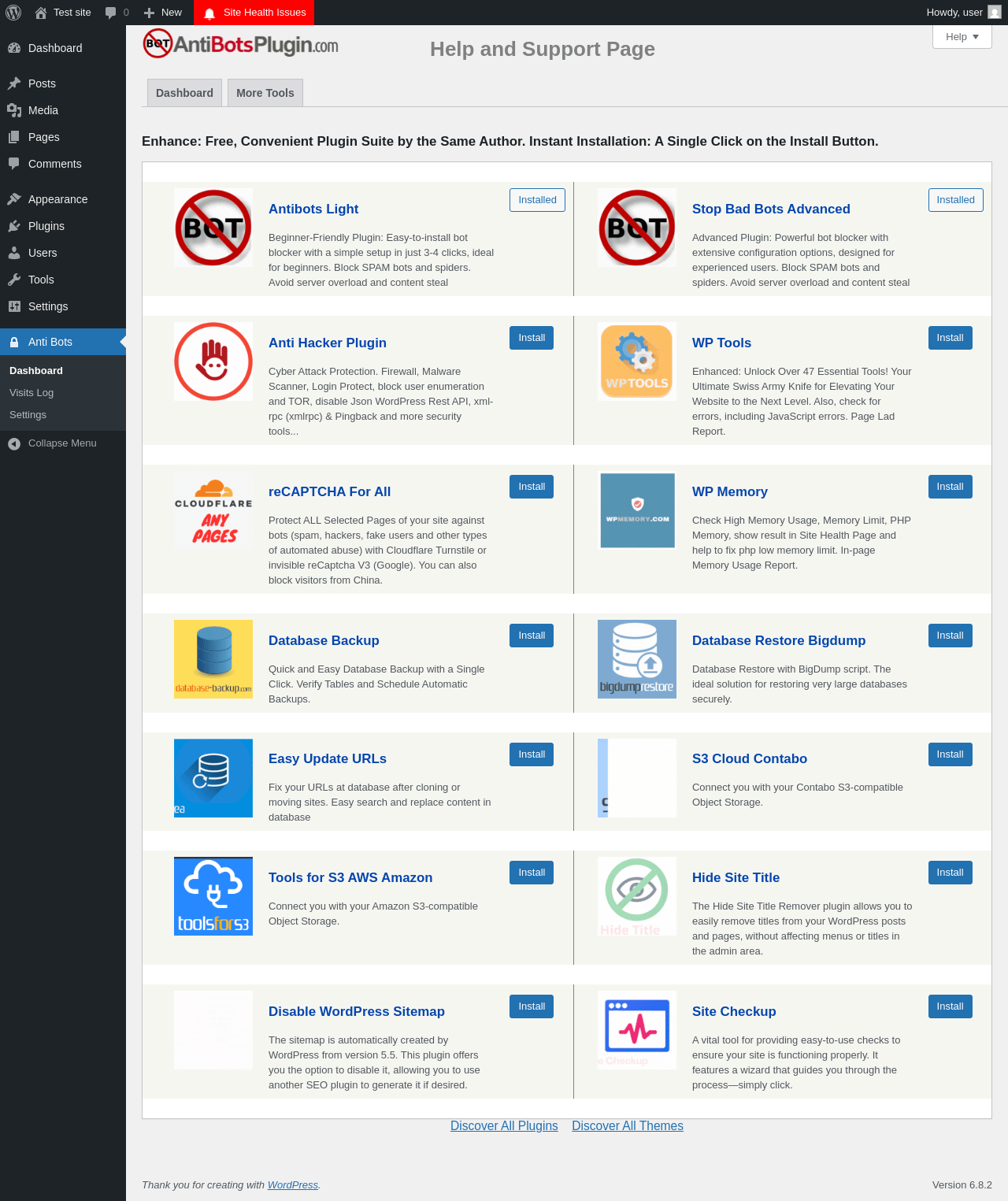Click the Media icon in sidebar
1008x1201 pixels.
pos(14,110)
